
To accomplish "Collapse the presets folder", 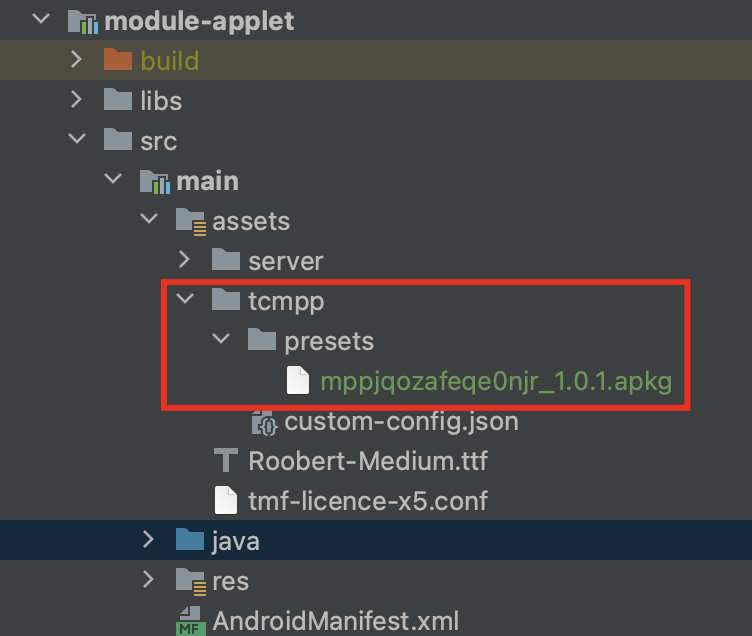I will (x=220, y=341).
